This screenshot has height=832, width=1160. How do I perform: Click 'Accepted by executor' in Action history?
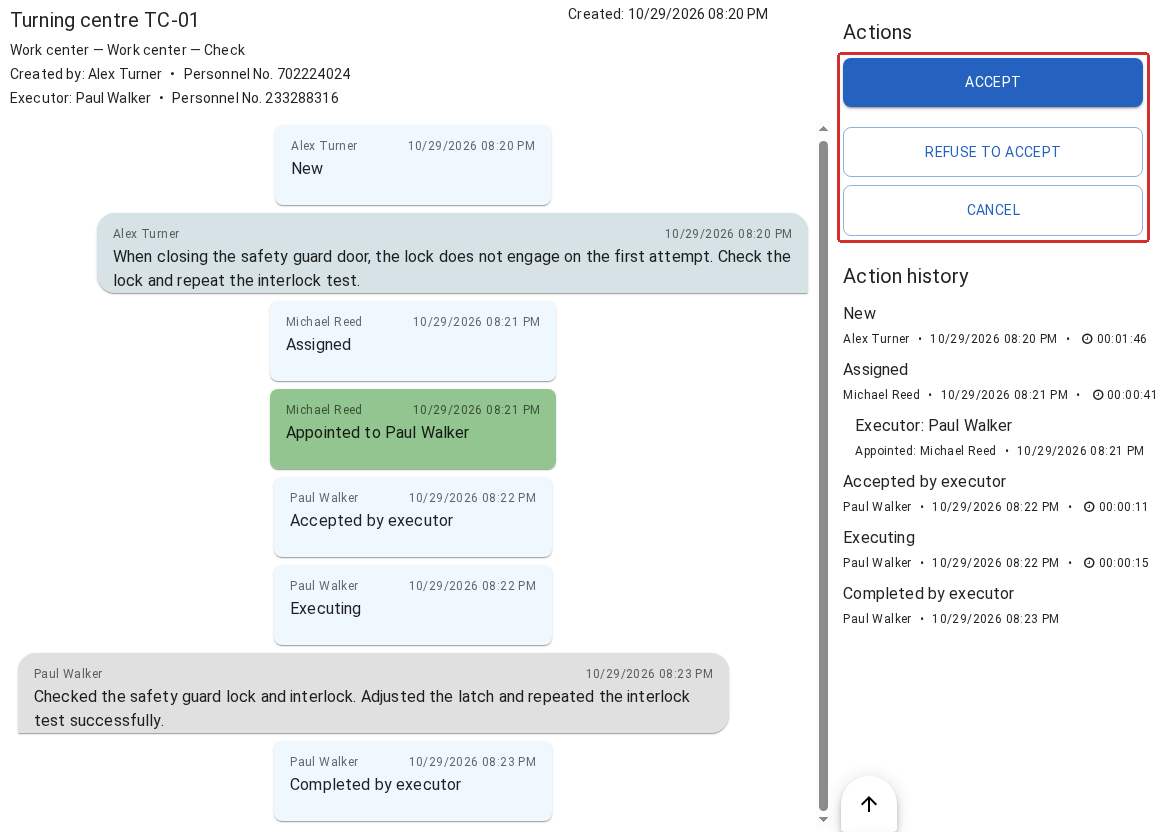pyautogui.click(x=925, y=481)
